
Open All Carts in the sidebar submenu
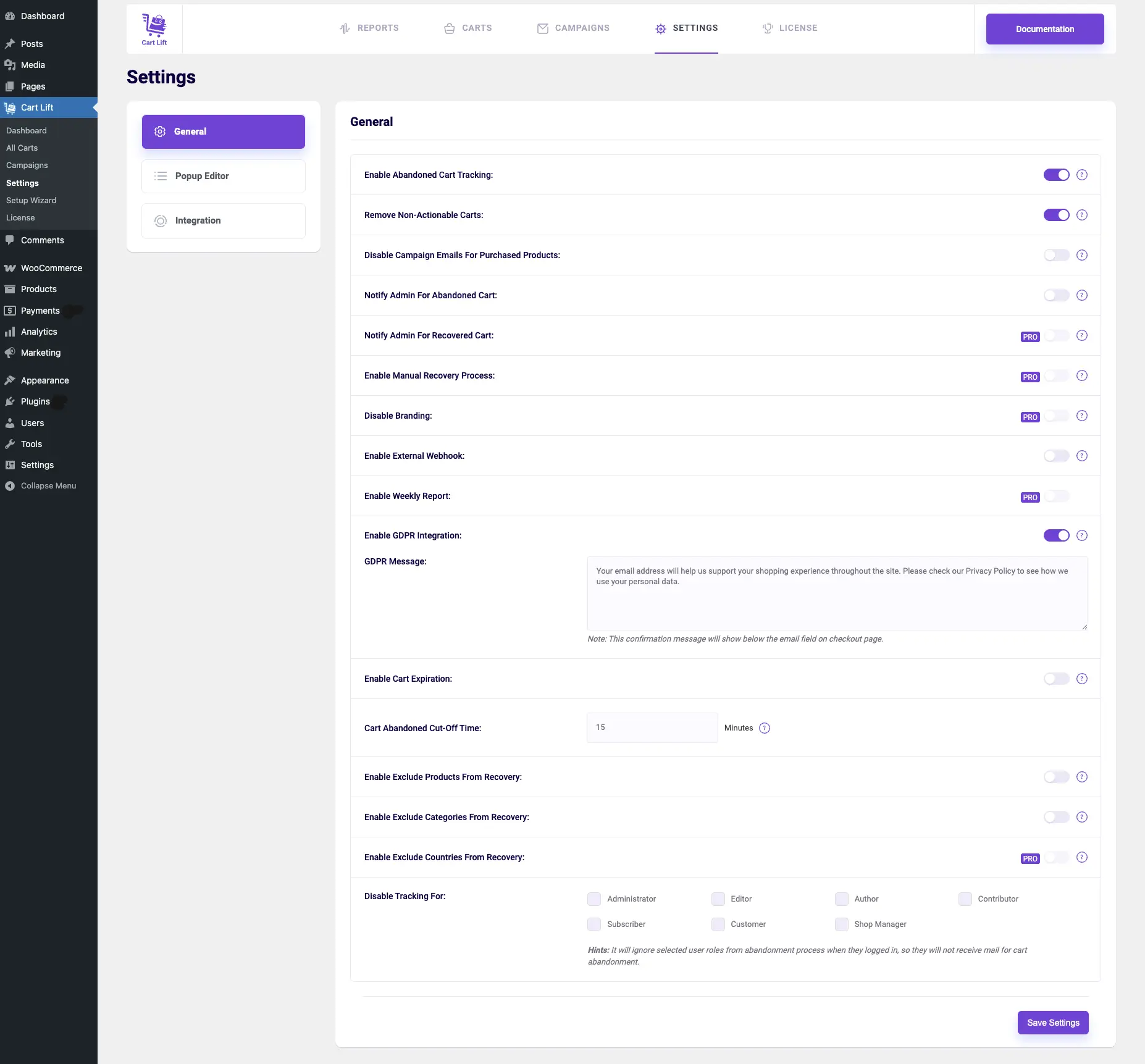[x=22, y=148]
